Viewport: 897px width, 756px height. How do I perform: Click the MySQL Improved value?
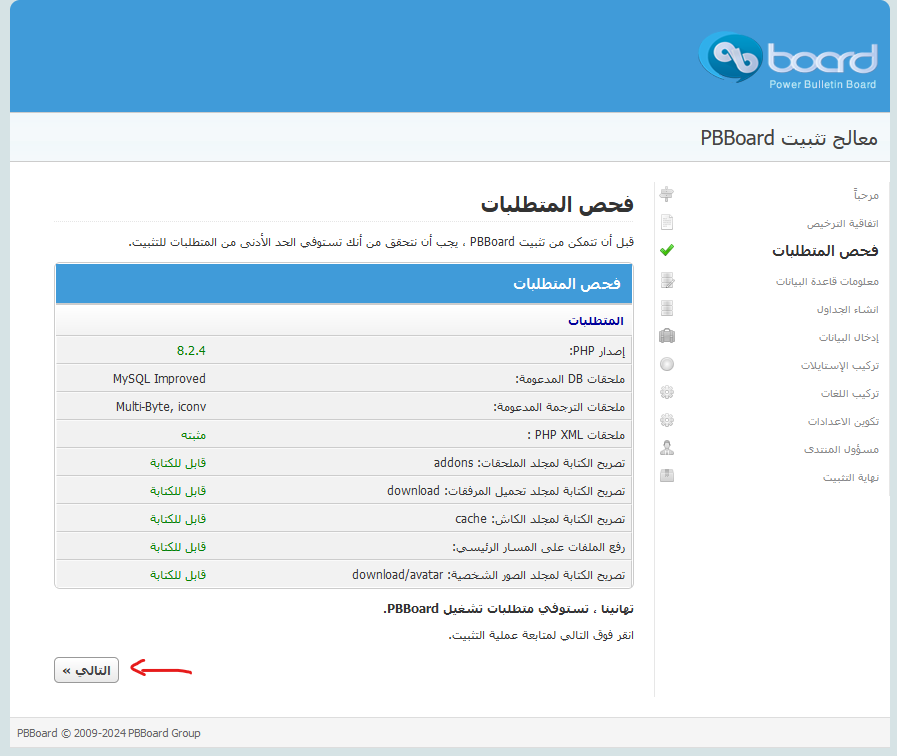pos(159,379)
